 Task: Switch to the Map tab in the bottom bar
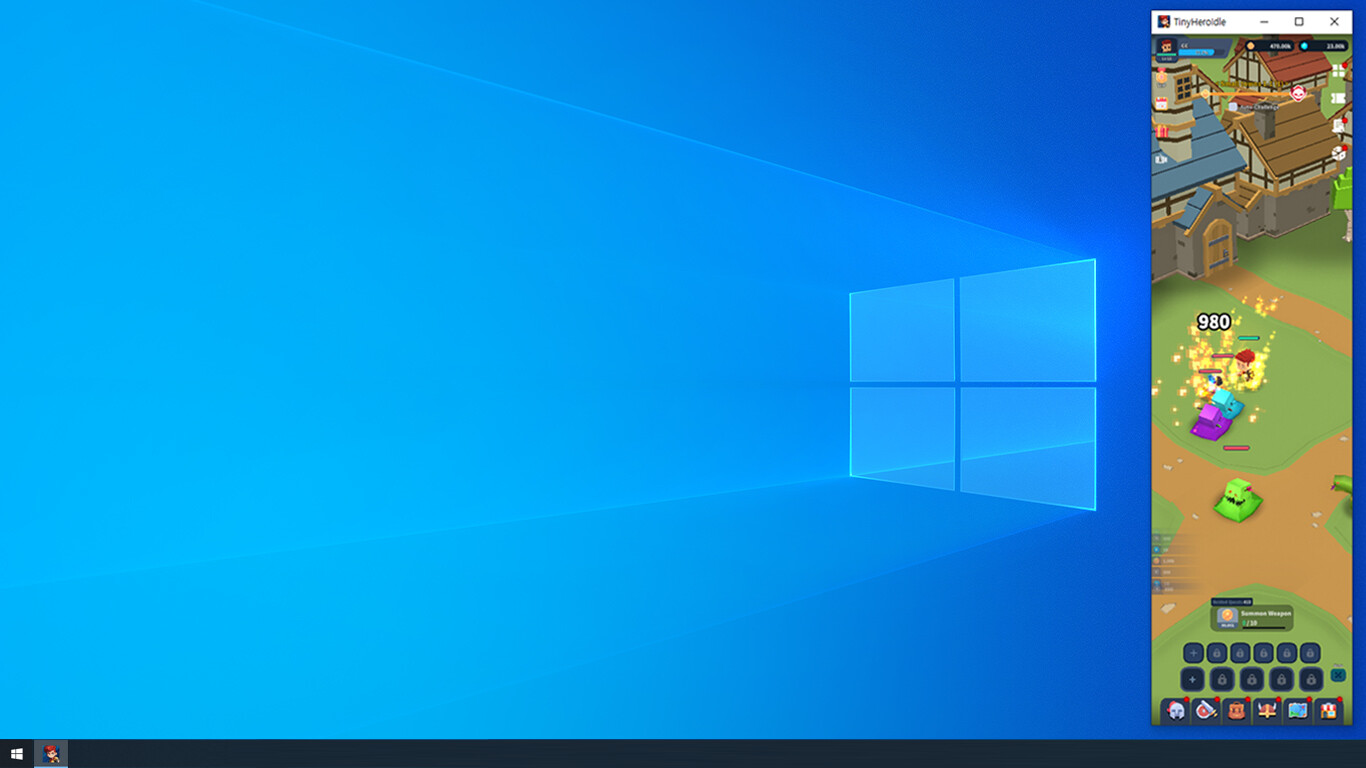tap(1298, 711)
